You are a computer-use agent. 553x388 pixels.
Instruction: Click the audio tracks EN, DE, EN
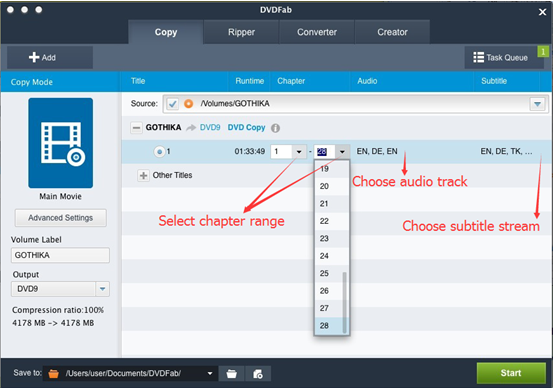click(377, 151)
